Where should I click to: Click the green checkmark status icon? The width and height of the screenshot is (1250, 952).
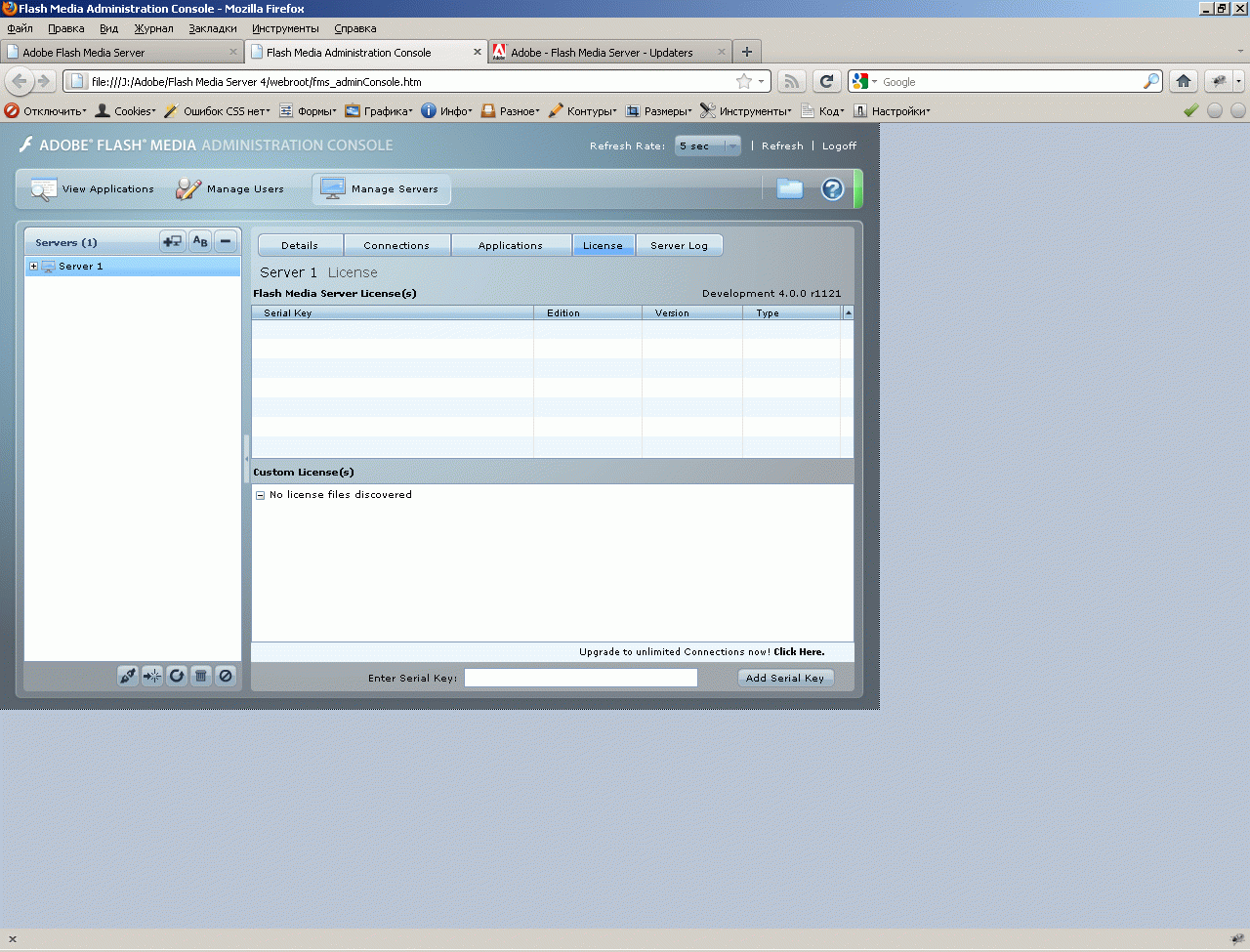point(1190,110)
